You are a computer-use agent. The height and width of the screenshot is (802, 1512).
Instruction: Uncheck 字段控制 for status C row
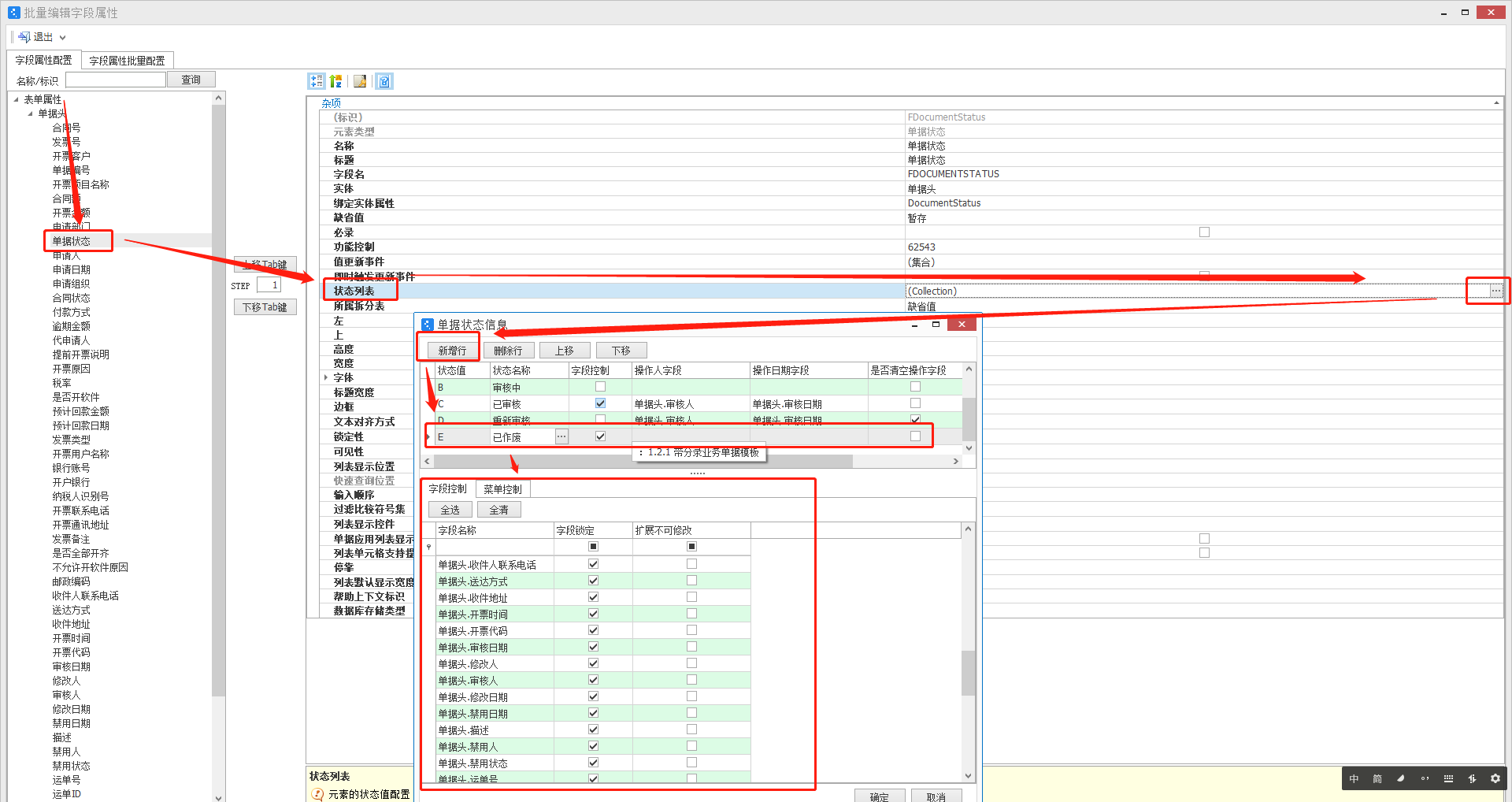[x=600, y=403]
